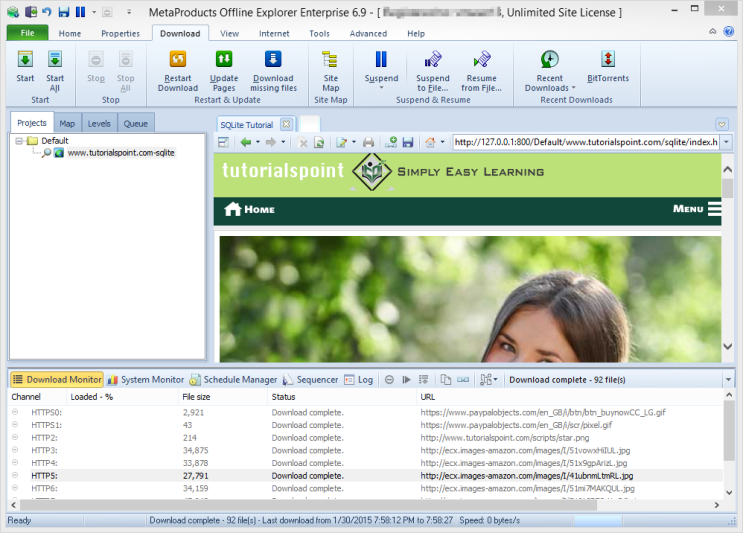The width and height of the screenshot is (743, 533).
Task: Close the SQLite Tutorial browser tab
Action: (x=286, y=124)
